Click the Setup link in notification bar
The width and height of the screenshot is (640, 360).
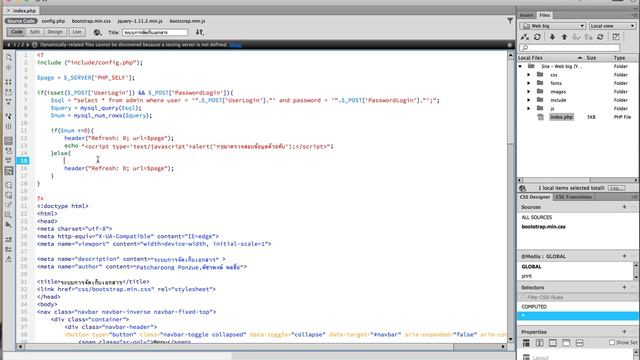click(x=235, y=44)
